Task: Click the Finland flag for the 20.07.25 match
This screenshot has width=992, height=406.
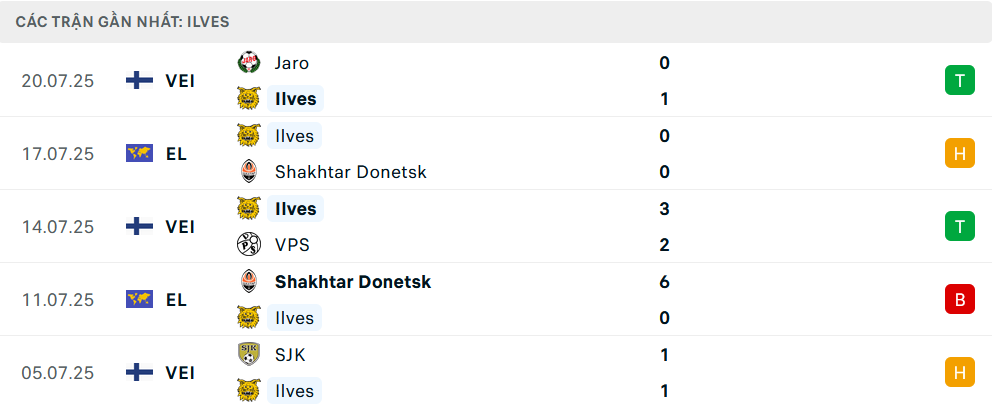Action: click(139, 80)
